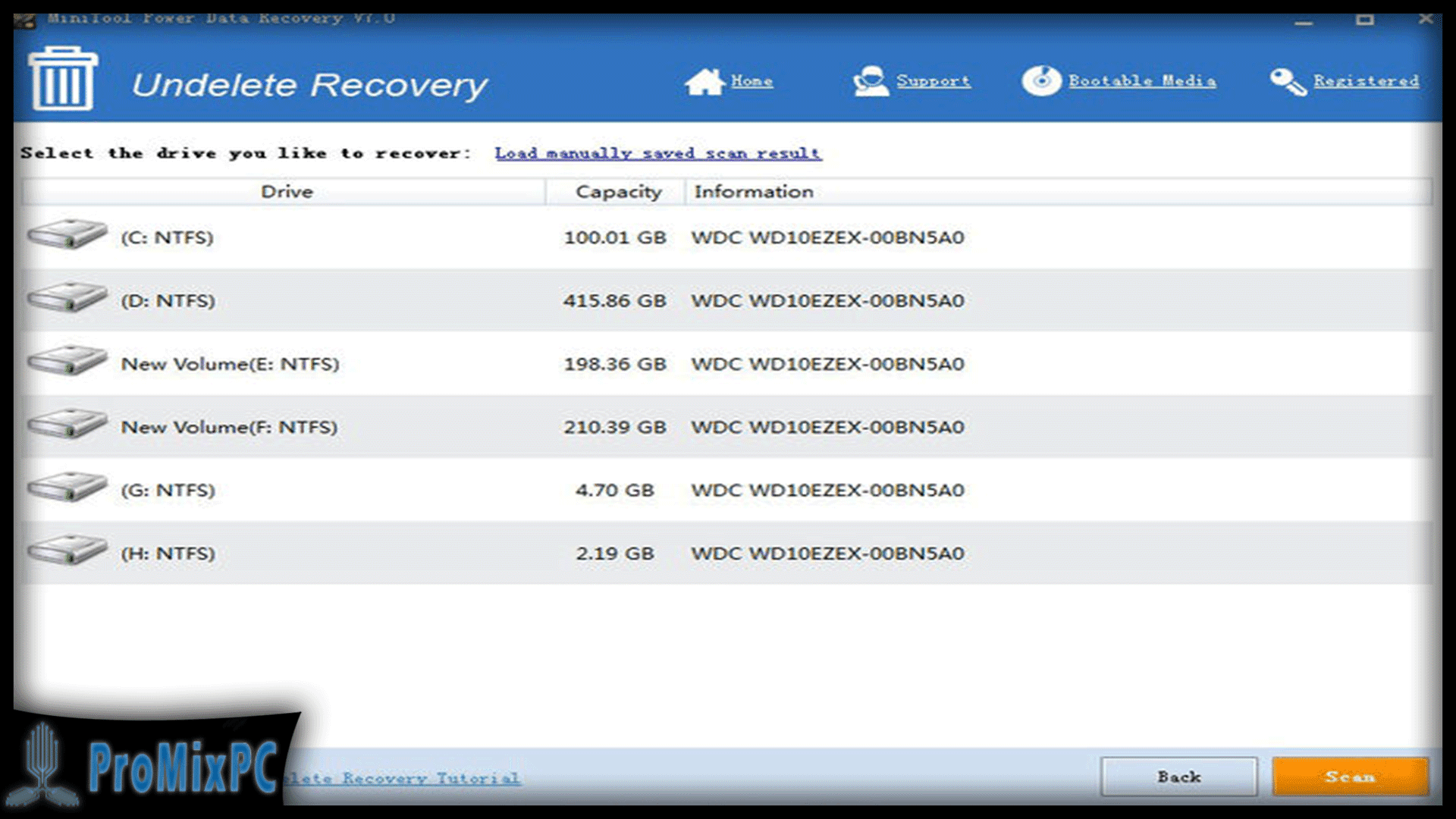This screenshot has width=1456, height=819.
Task: Click the drive icon for G: NTFS
Action: [67, 486]
